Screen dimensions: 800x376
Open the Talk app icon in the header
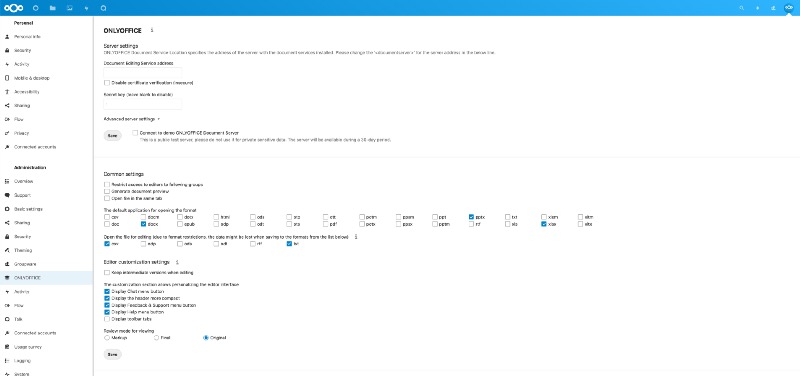pos(104,8)
